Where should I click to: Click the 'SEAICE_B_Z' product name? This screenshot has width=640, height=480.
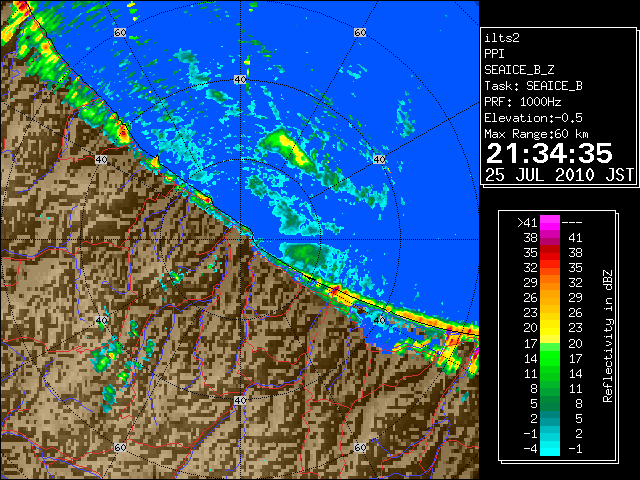pos(519,70)
